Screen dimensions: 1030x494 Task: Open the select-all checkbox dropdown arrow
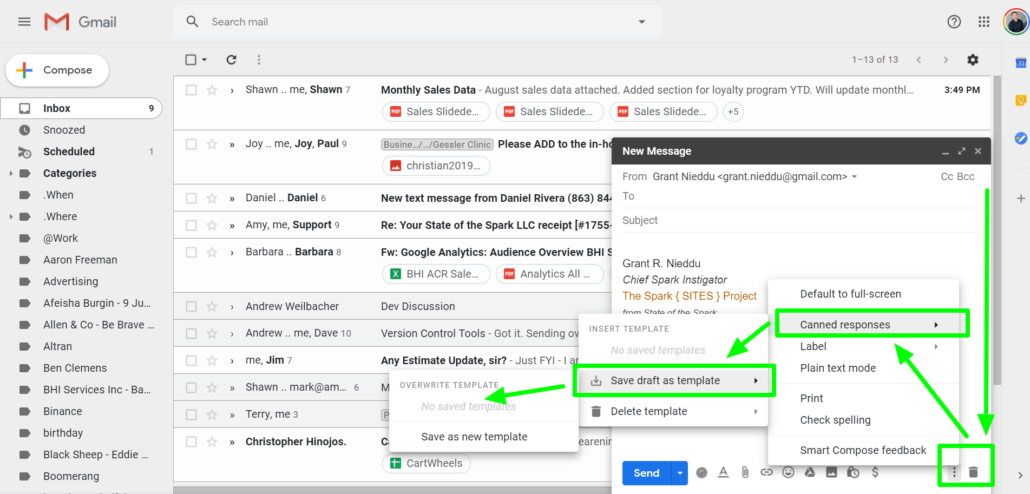[204, 60]
